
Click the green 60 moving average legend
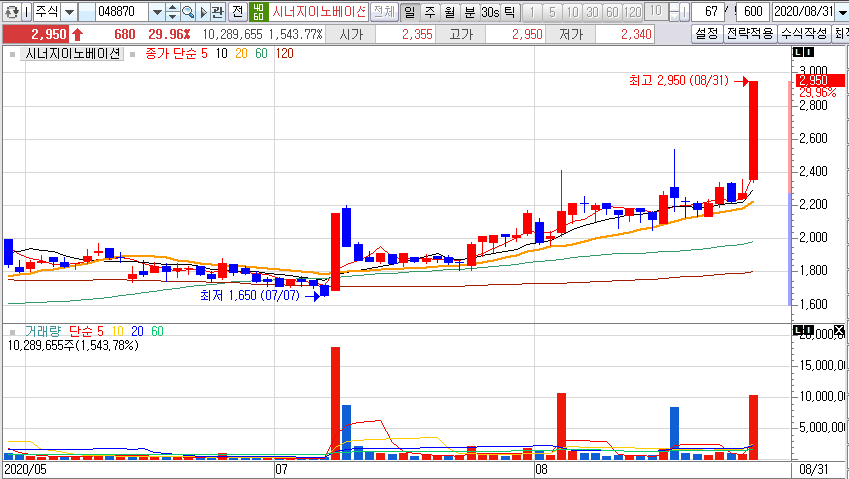point(261,54)
